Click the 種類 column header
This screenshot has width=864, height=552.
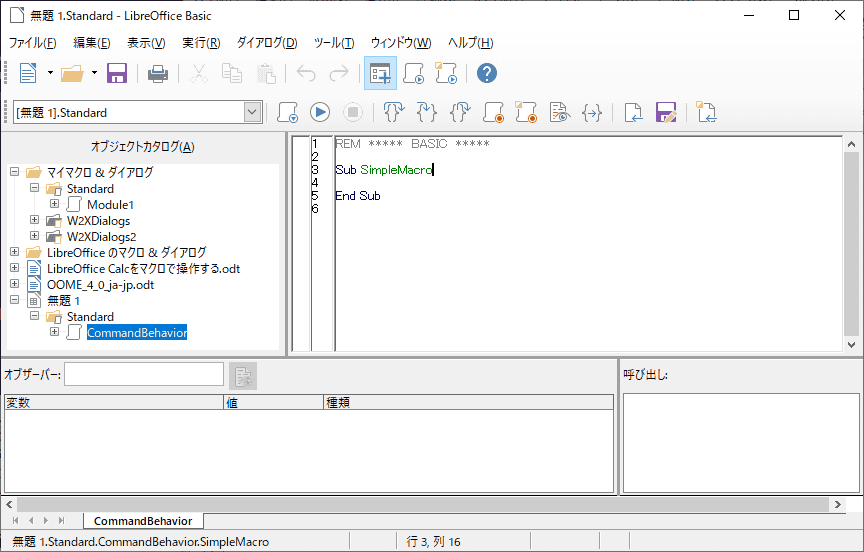click(468, 402)
